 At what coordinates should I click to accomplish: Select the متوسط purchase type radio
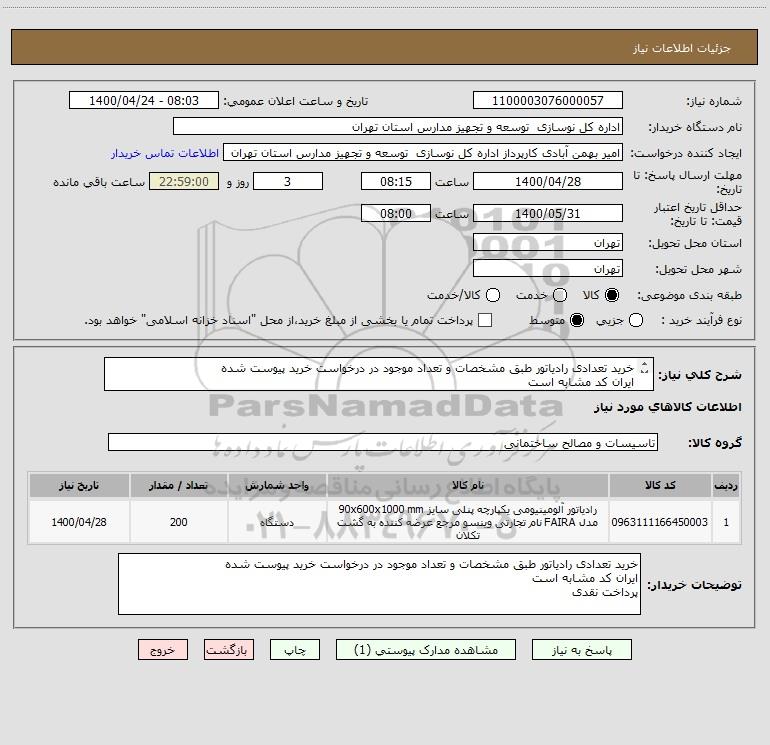click(577, 320)
